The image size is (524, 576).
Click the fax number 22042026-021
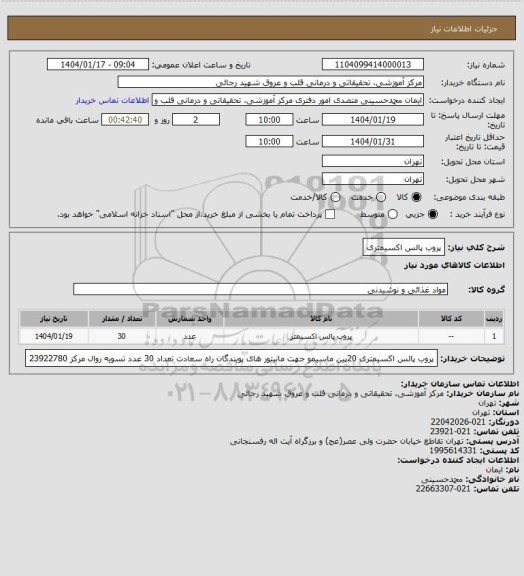click(x=458, y=422)
